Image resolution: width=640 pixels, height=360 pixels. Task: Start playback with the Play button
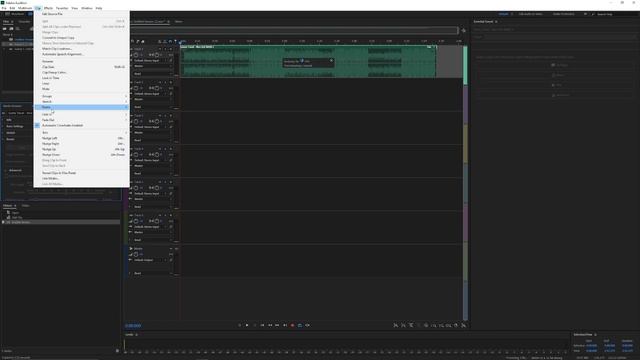click(x=247, y=325)
